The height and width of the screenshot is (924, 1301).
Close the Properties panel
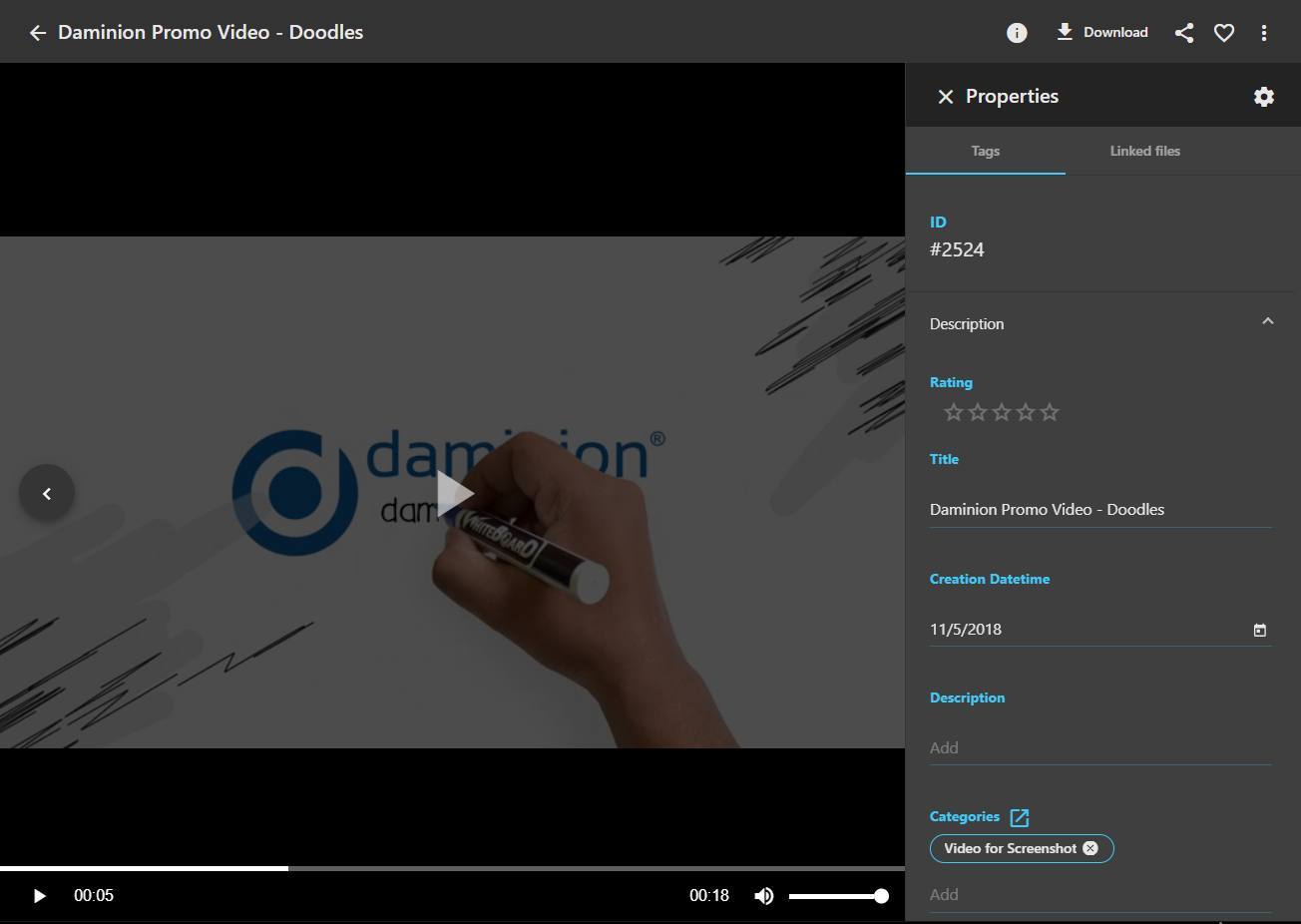[x=945, y=97]
